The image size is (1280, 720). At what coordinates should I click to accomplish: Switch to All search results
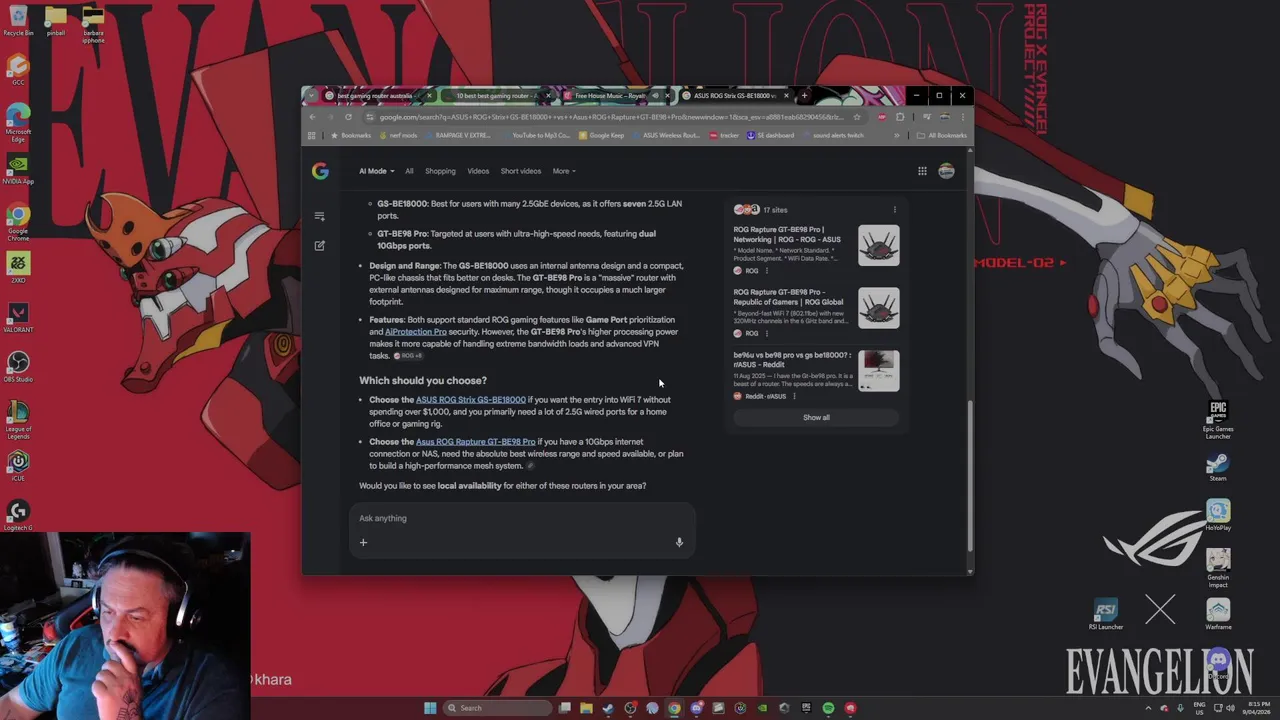[x=409, y=171]
